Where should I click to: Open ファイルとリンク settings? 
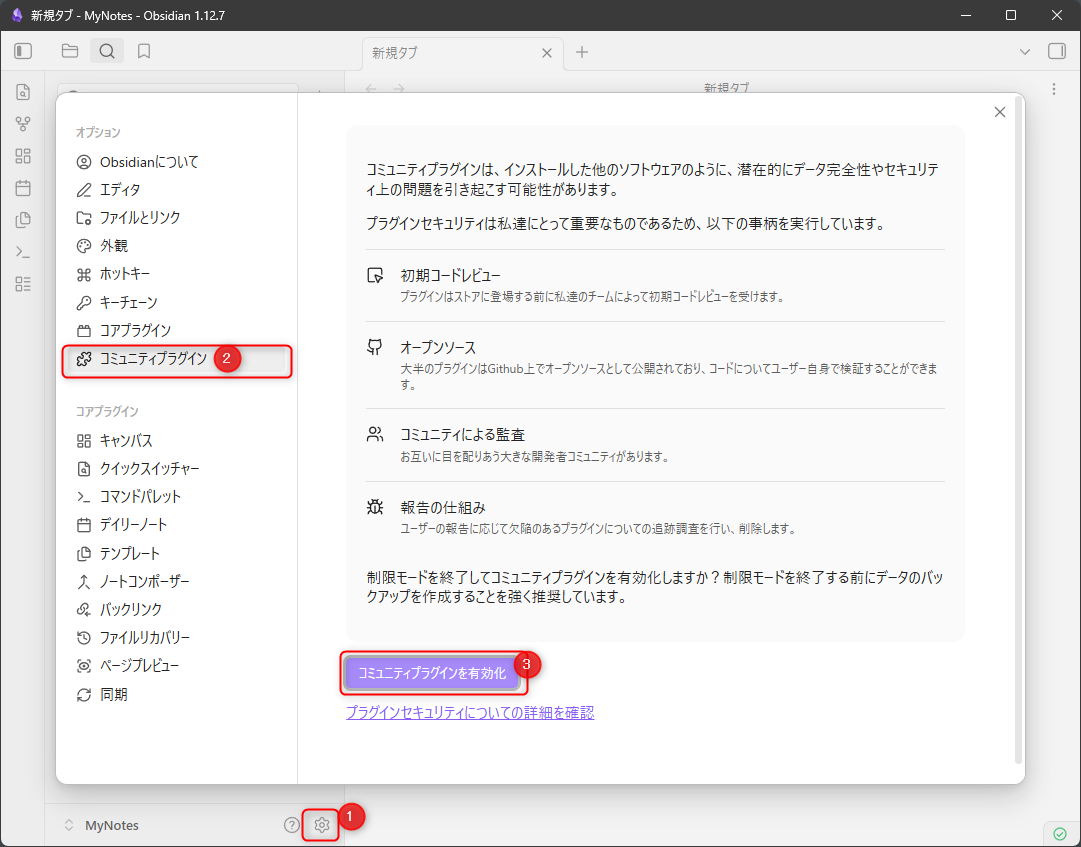pyautogui.click(x=178, y=218)
